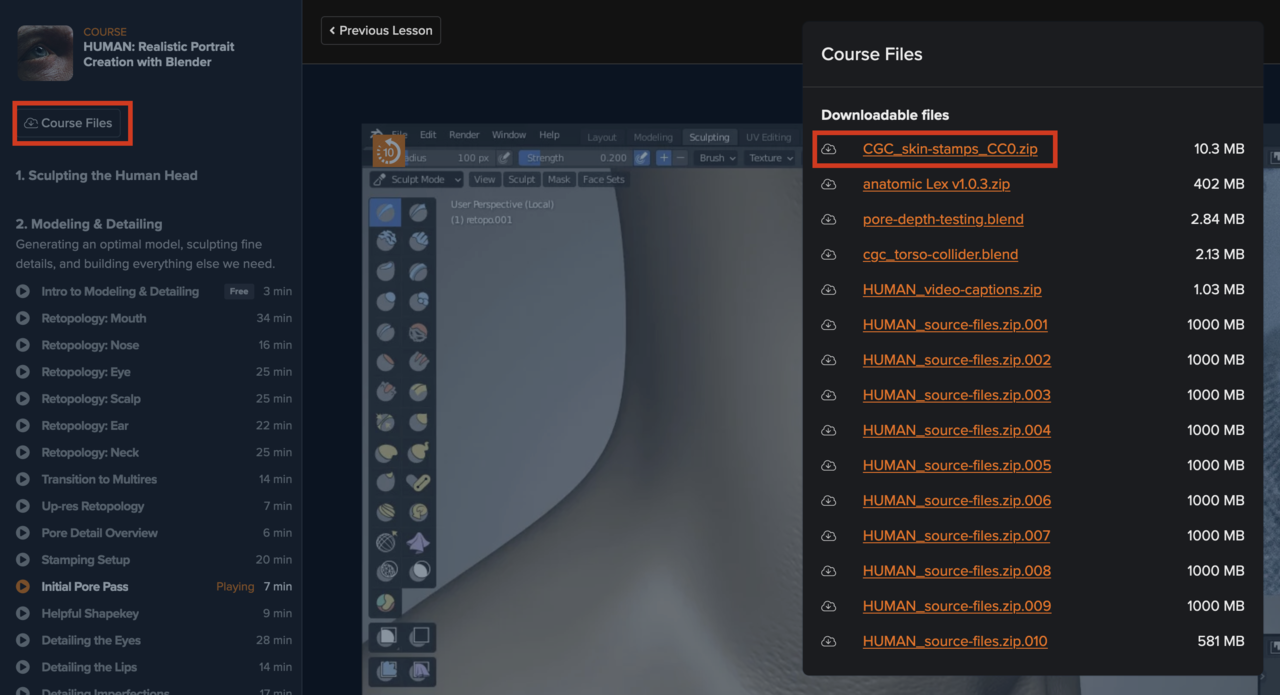Select the Box Mask tool
Screen dimensions: 1280x695
pyautogui.click(x=386, y=636)
